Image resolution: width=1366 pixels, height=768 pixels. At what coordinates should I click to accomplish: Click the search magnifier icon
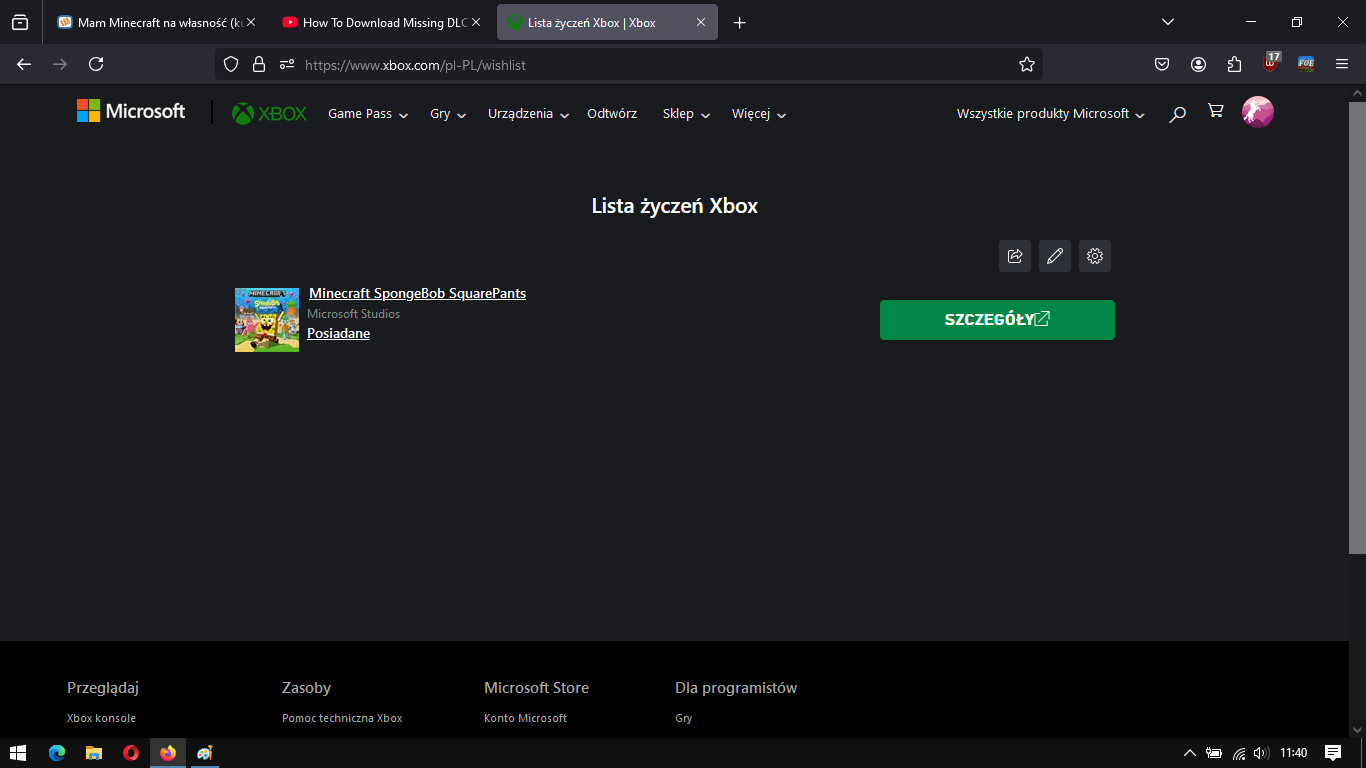[1177, 114]
